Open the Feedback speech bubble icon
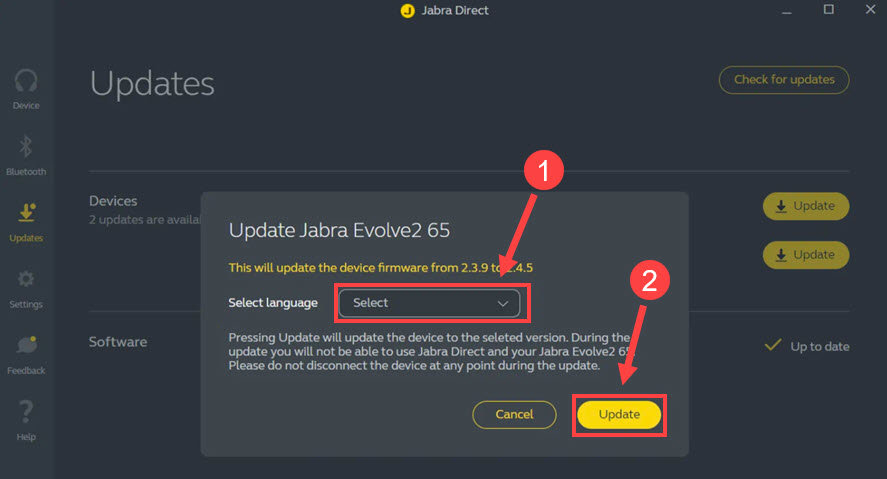The image size is (887, 479). pyautogui.click(x=26, y=345)
